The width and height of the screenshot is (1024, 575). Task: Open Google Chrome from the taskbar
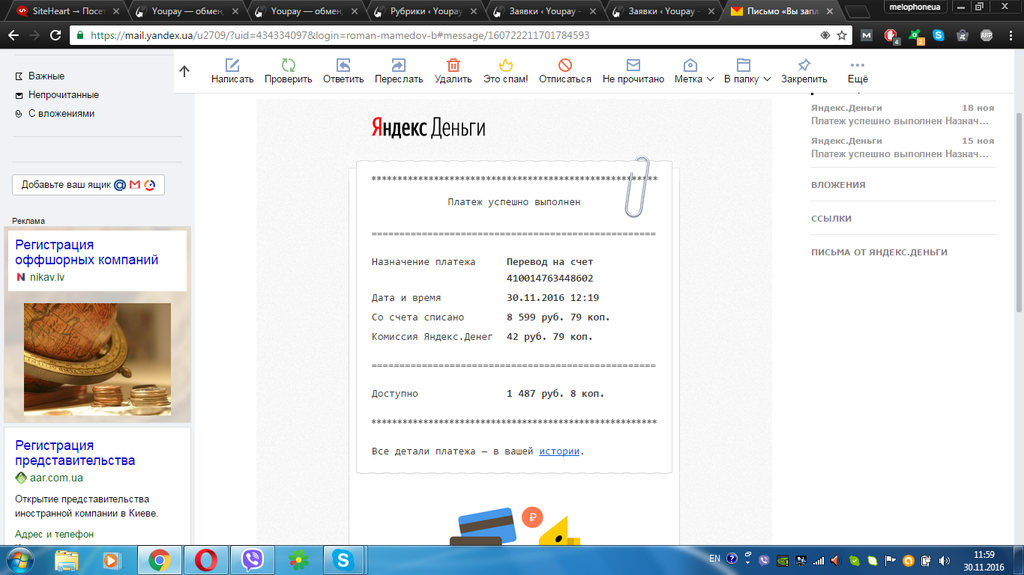pos(159,560)
